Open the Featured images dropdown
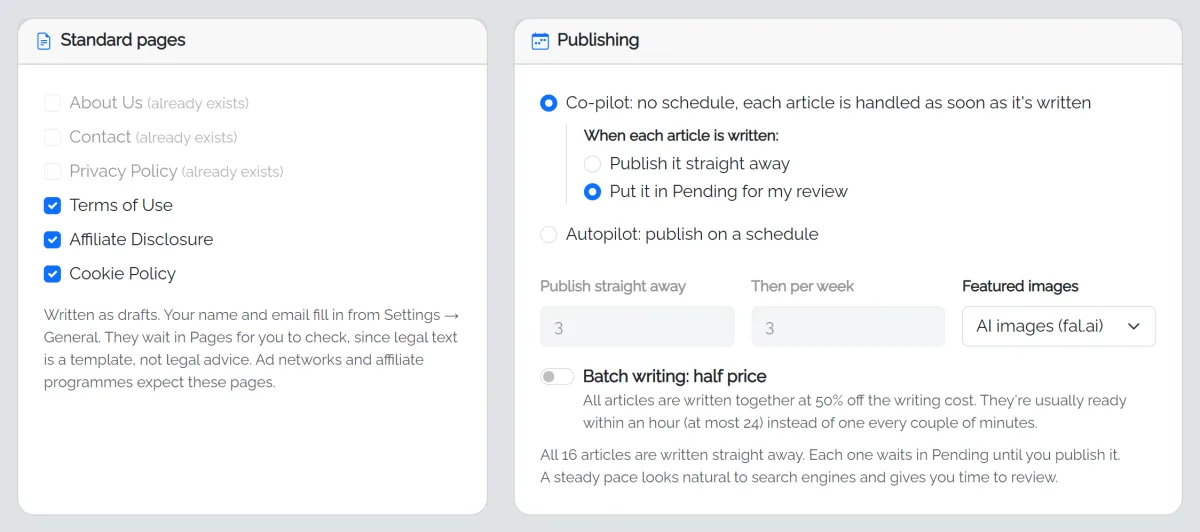 [1059, 326]
